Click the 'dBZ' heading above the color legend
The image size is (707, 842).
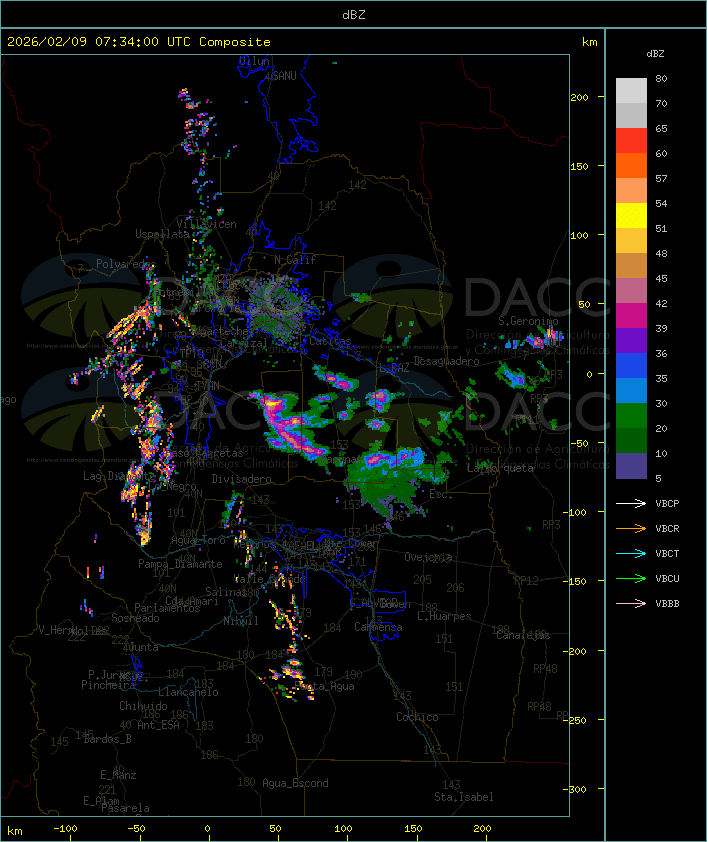(655, 54)
